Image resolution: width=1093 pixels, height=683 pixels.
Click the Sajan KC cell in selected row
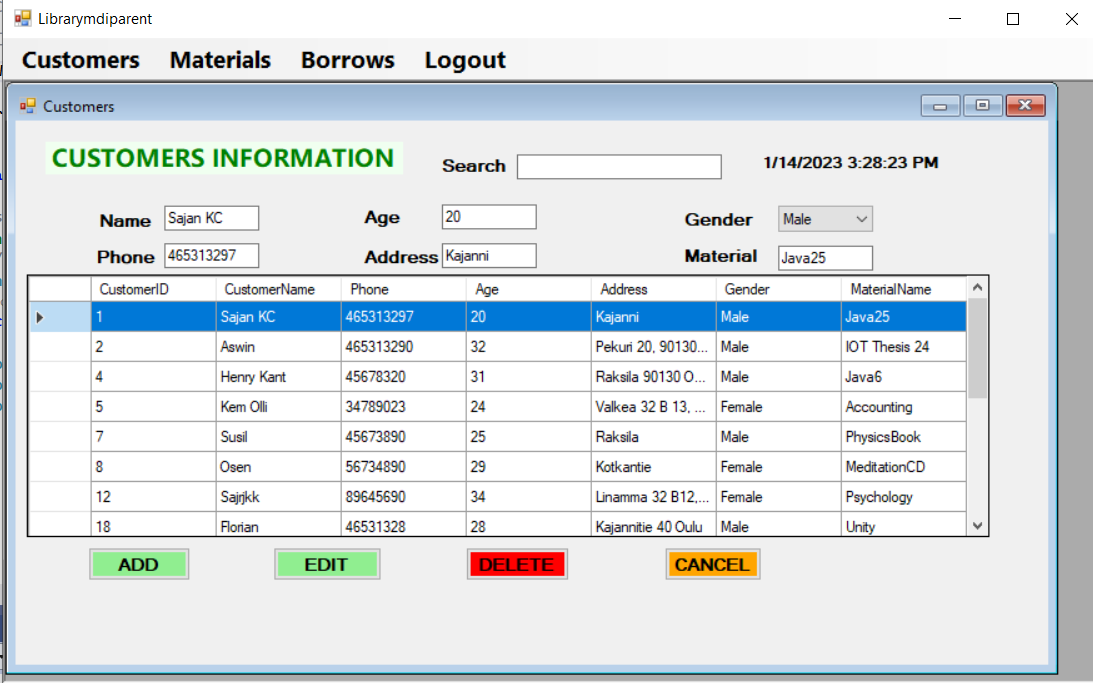point(278,316)
